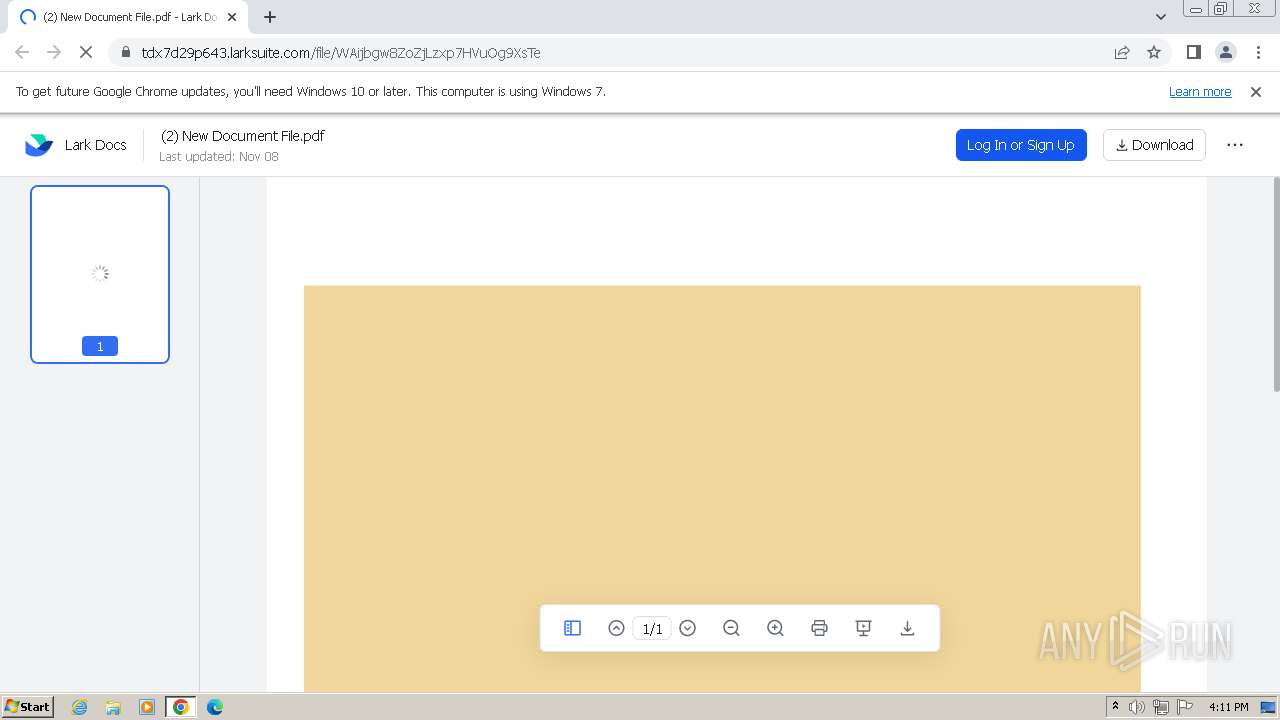Go to next page arrow
The image size is (1280, 720).
click(x=687, y=628)
